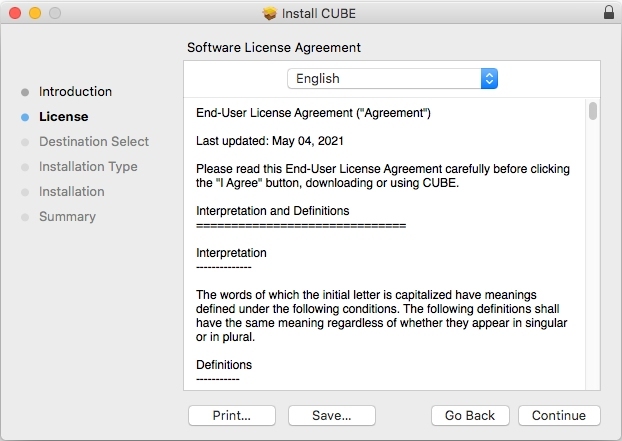Click the license text scrollbar thumb
This screenshot has height=441, width=622.
click(x=593, y=111)
